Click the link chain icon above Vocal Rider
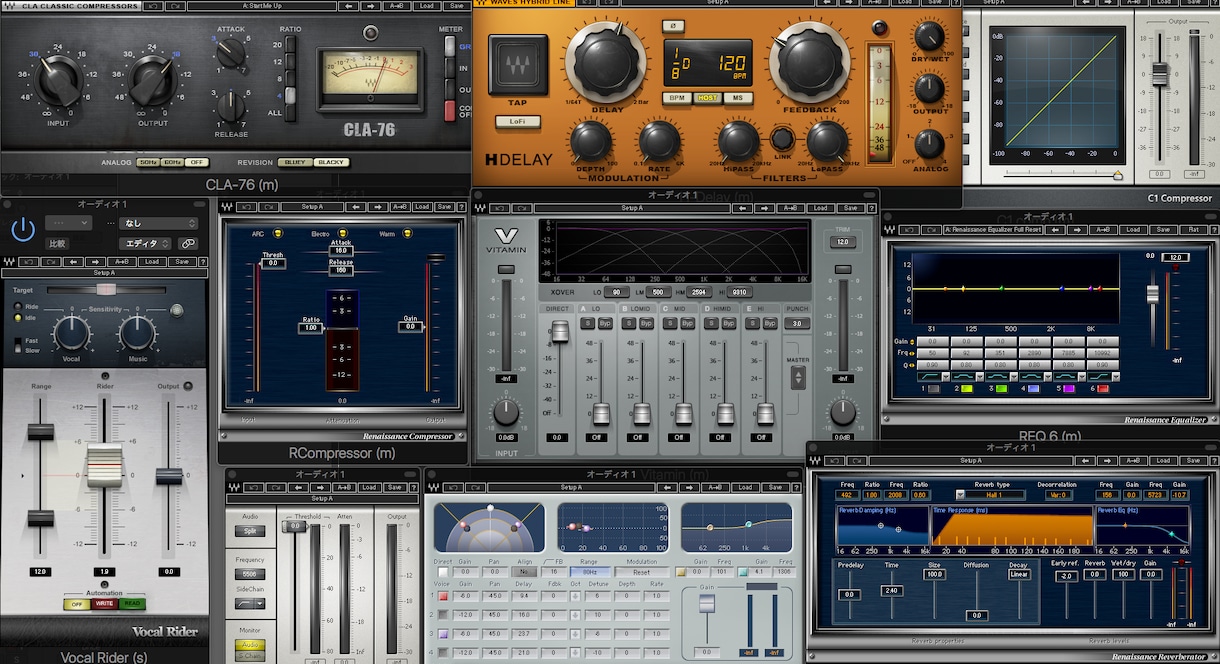The width and height of the screenshot is (1220, 664). click(x=188, y=243)
